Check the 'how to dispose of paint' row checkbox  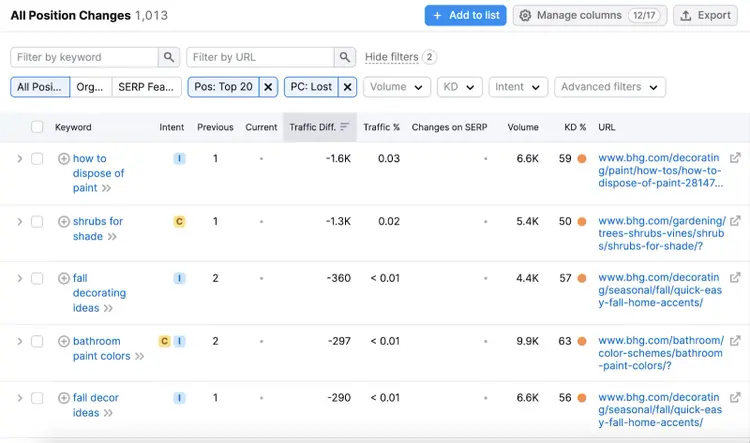(37, 158)
